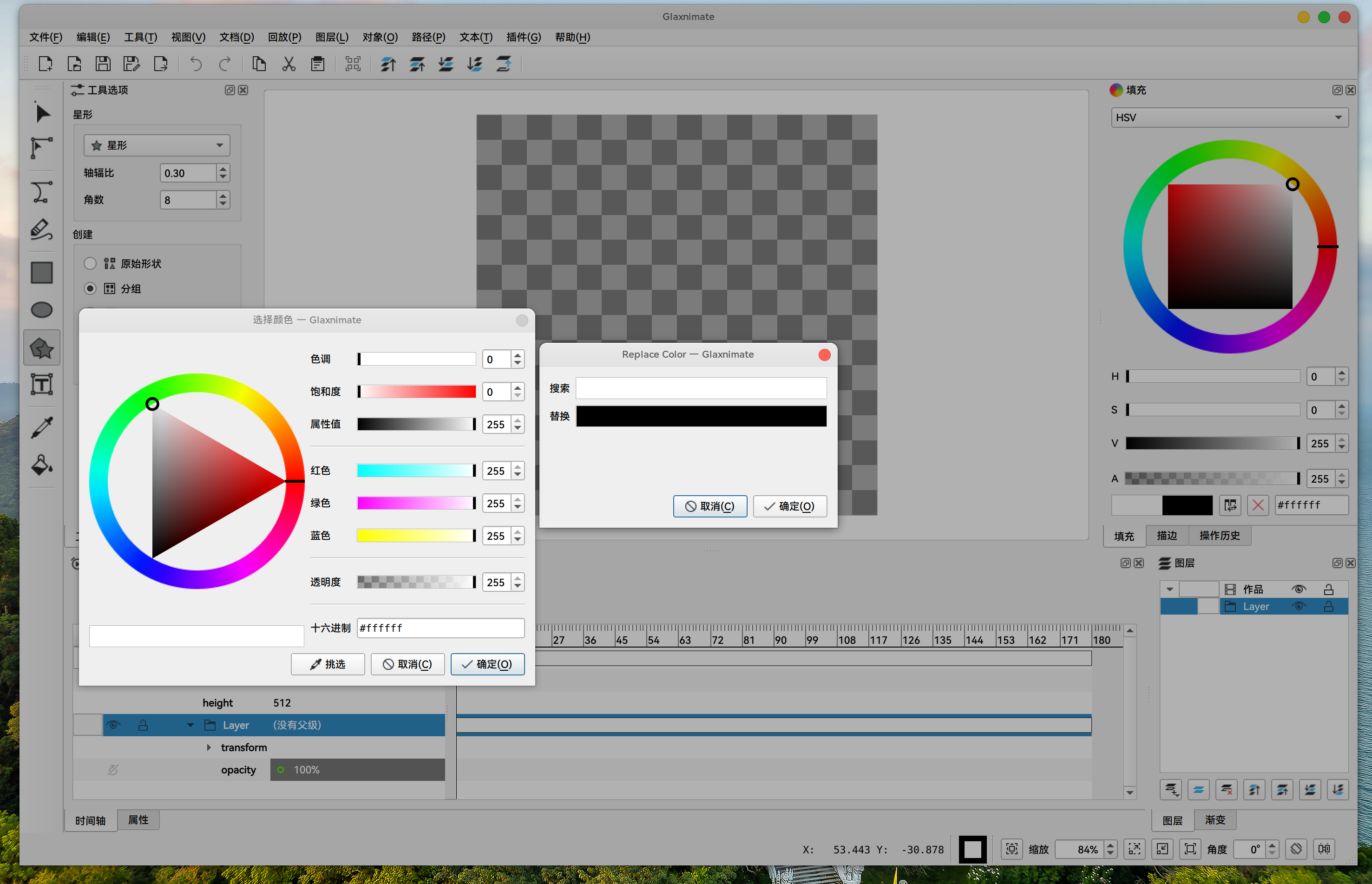Image resolution: width=1372 pixels, height=884 pixels.
Task: Select the Freehand pencil tool
Action: (x=42, y=229)
